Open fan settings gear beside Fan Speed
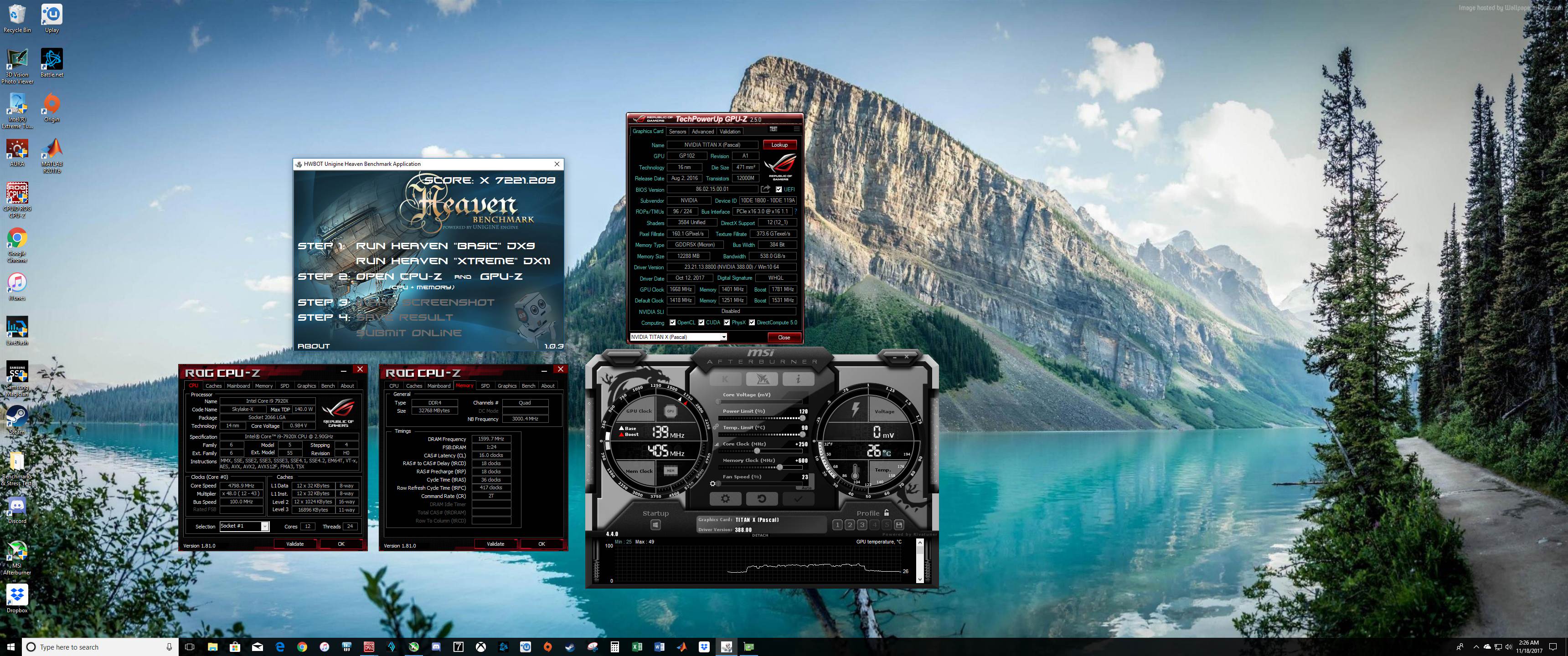Viewport: 1568px width, 656px height. coord(713,484)
